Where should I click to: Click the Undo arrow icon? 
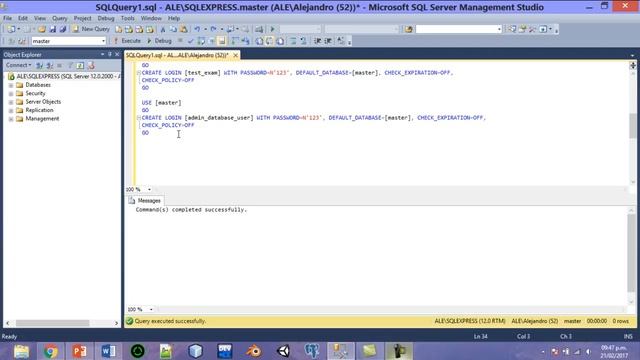pos(198,29)
